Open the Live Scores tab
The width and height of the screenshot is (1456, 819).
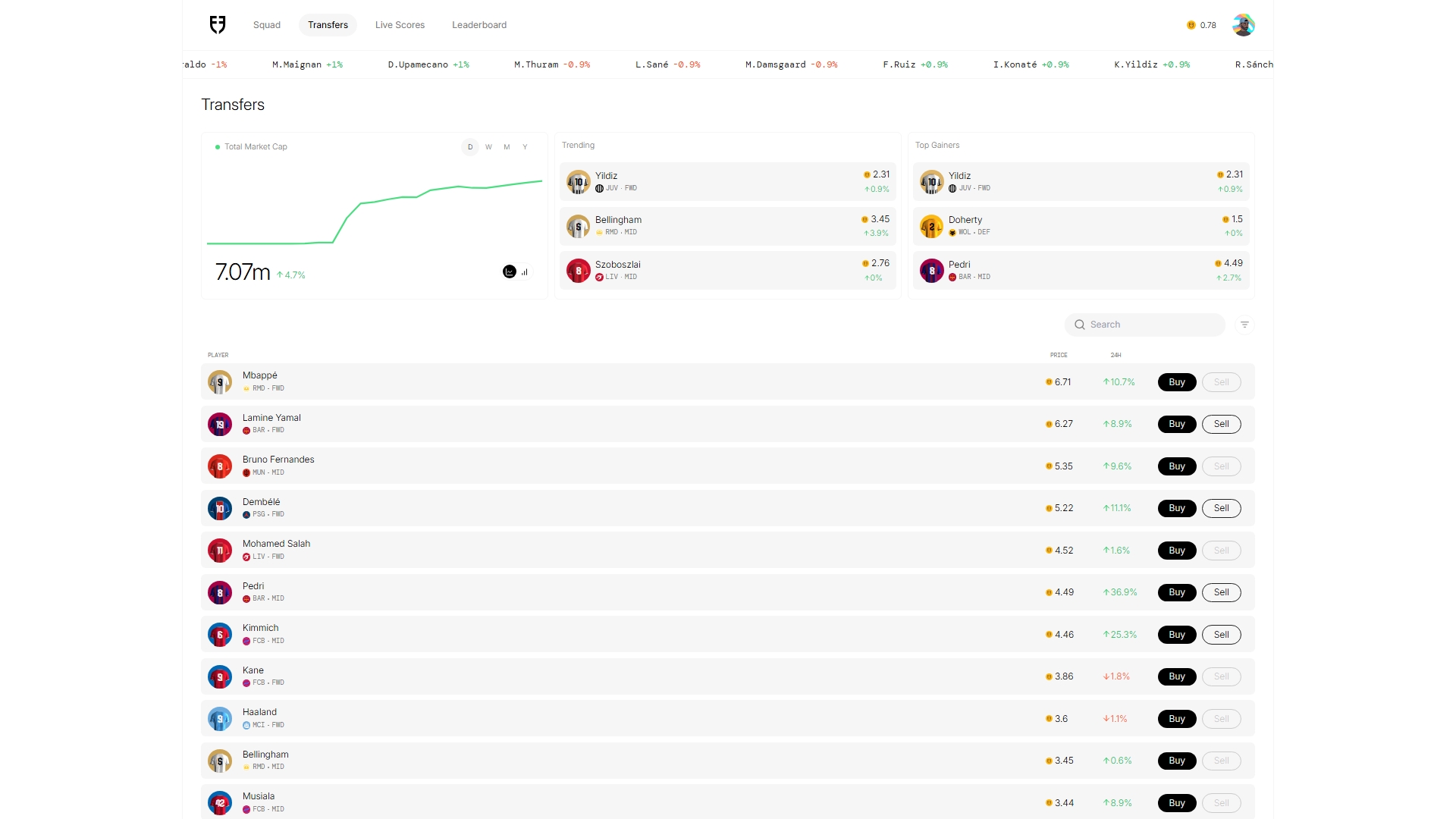[400, 25]
